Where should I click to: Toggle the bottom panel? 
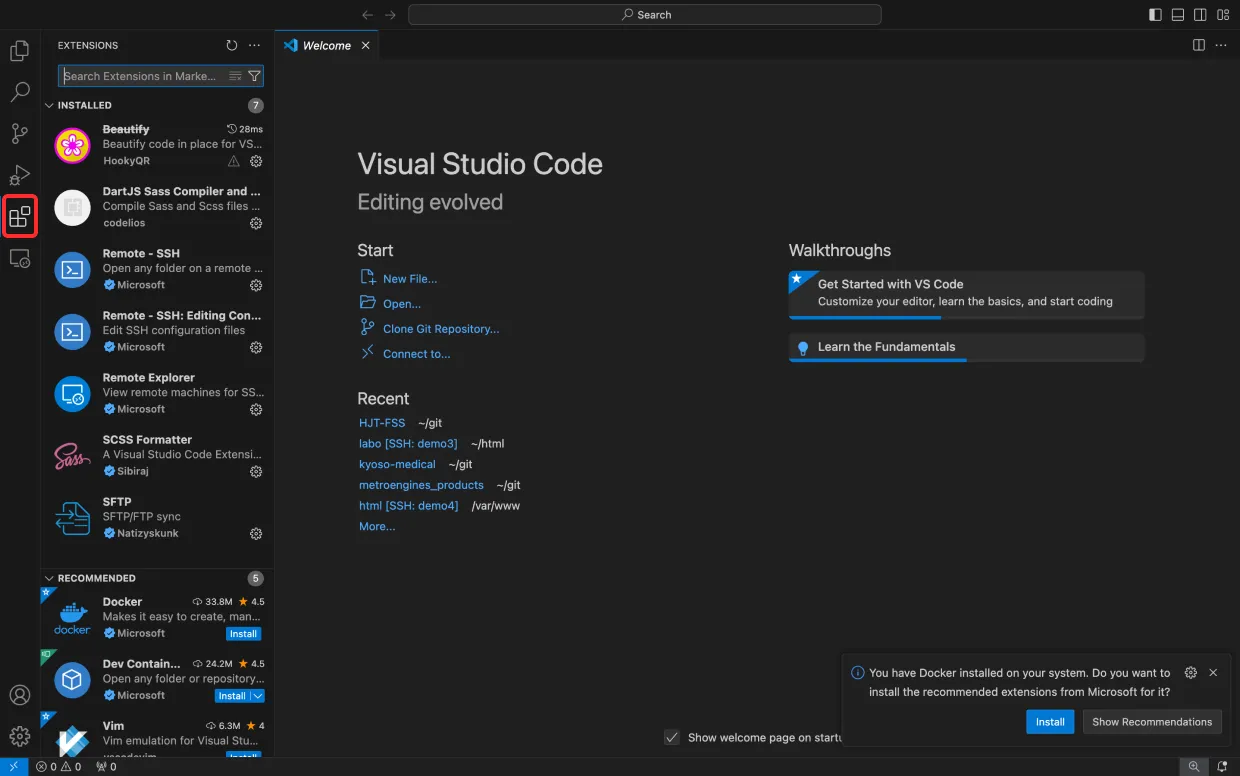1178,15
